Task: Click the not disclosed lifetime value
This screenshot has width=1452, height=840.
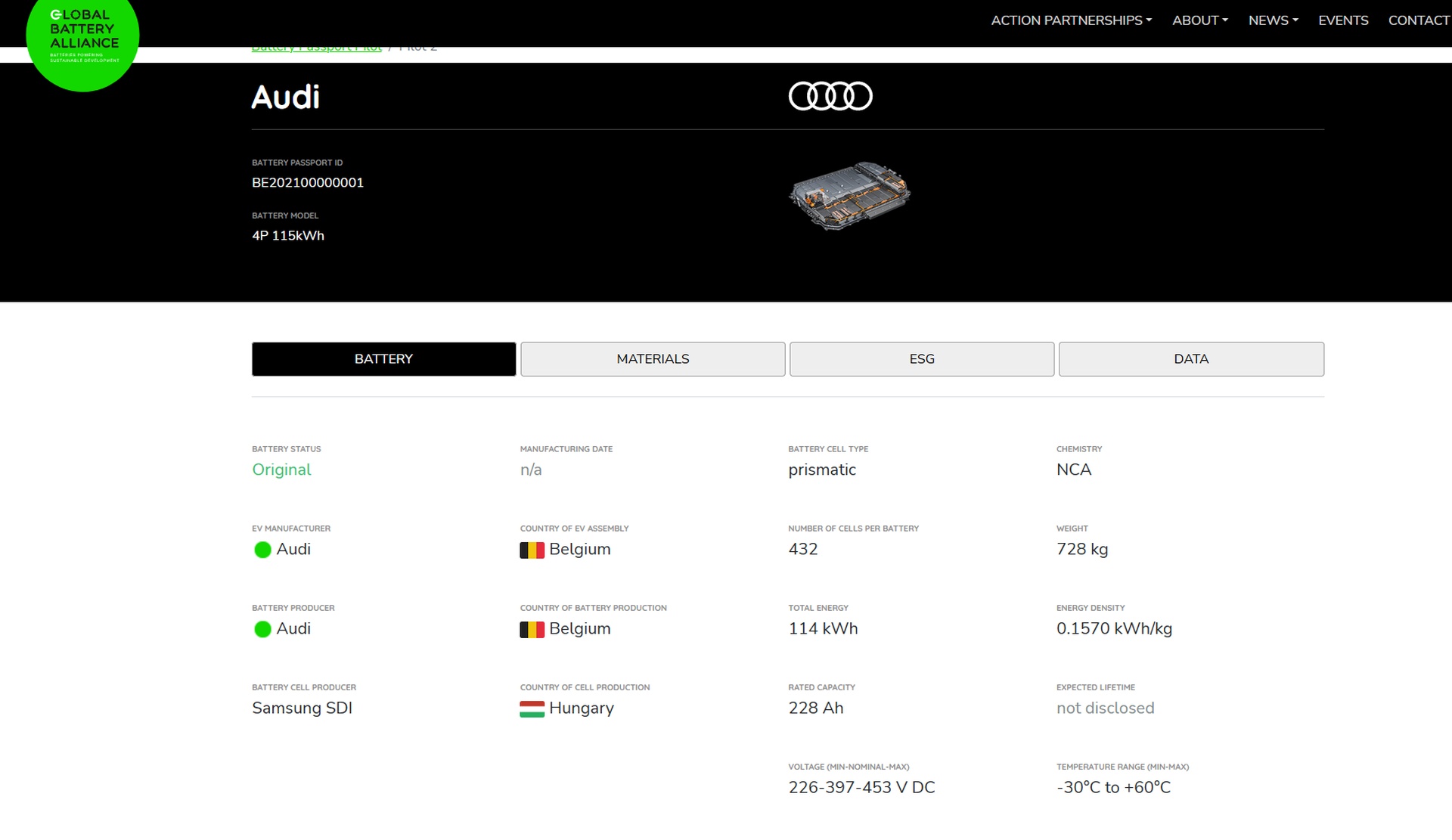Action: [x=1106, y=708]
